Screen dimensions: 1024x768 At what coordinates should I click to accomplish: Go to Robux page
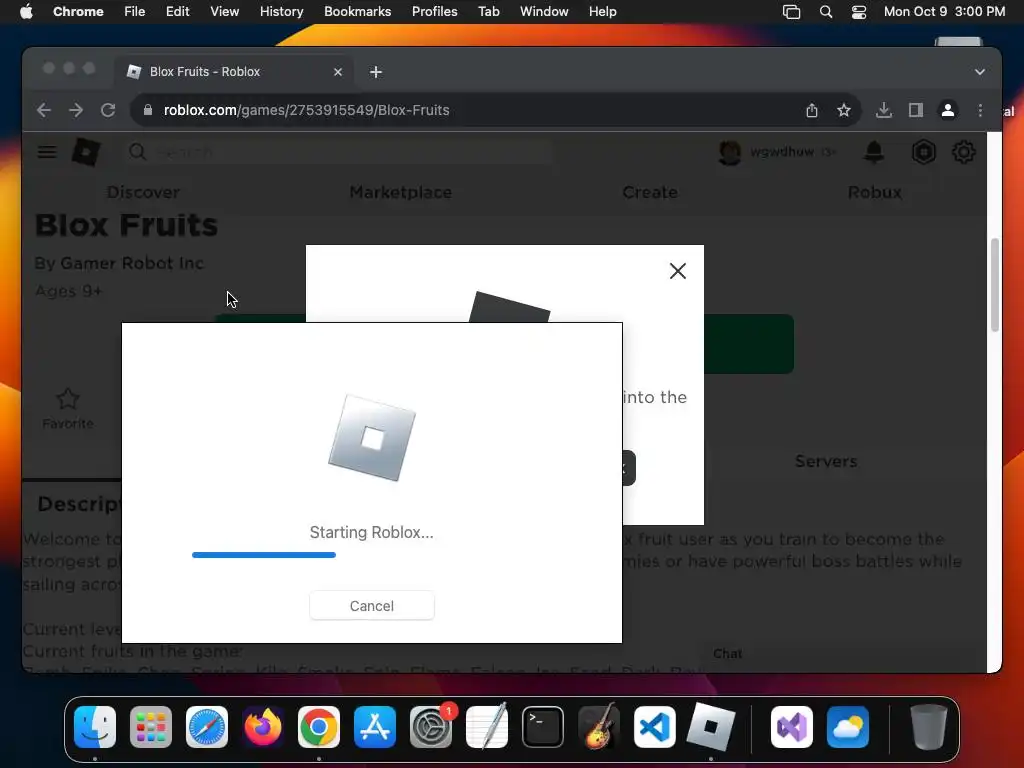pyautogui.click(x=874, y=192)
